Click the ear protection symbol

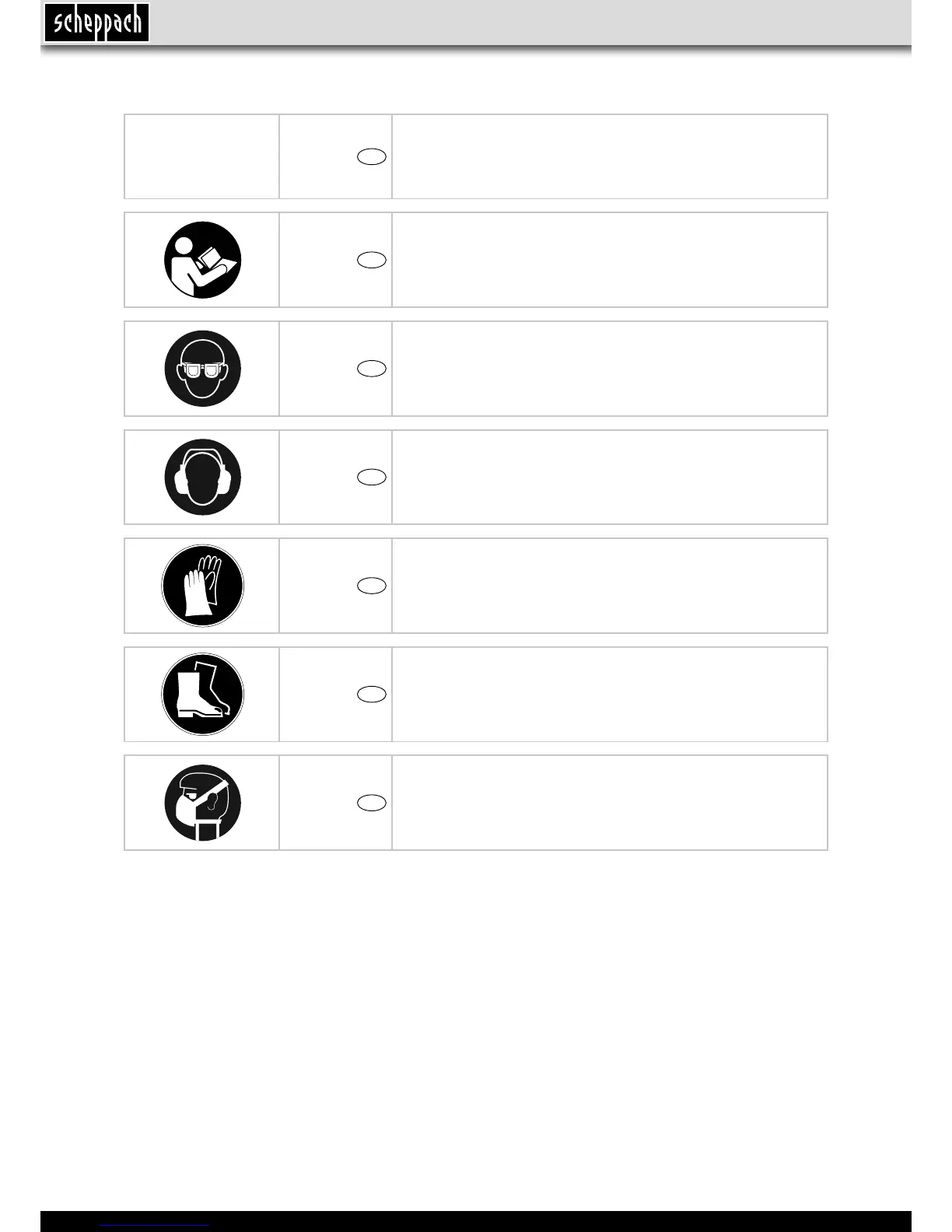tap(202, 477)
